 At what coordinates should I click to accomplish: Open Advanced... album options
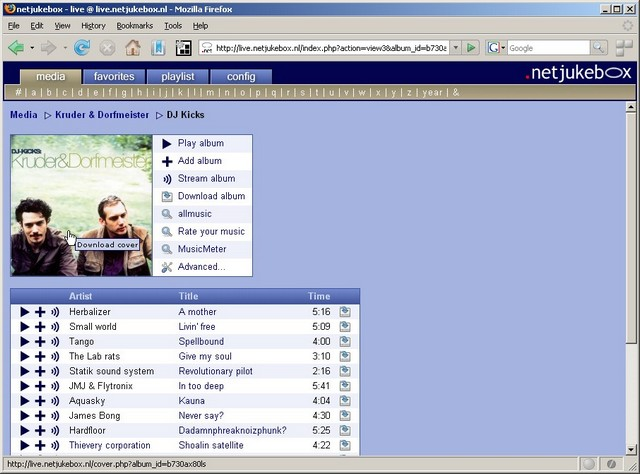point(202,267)
